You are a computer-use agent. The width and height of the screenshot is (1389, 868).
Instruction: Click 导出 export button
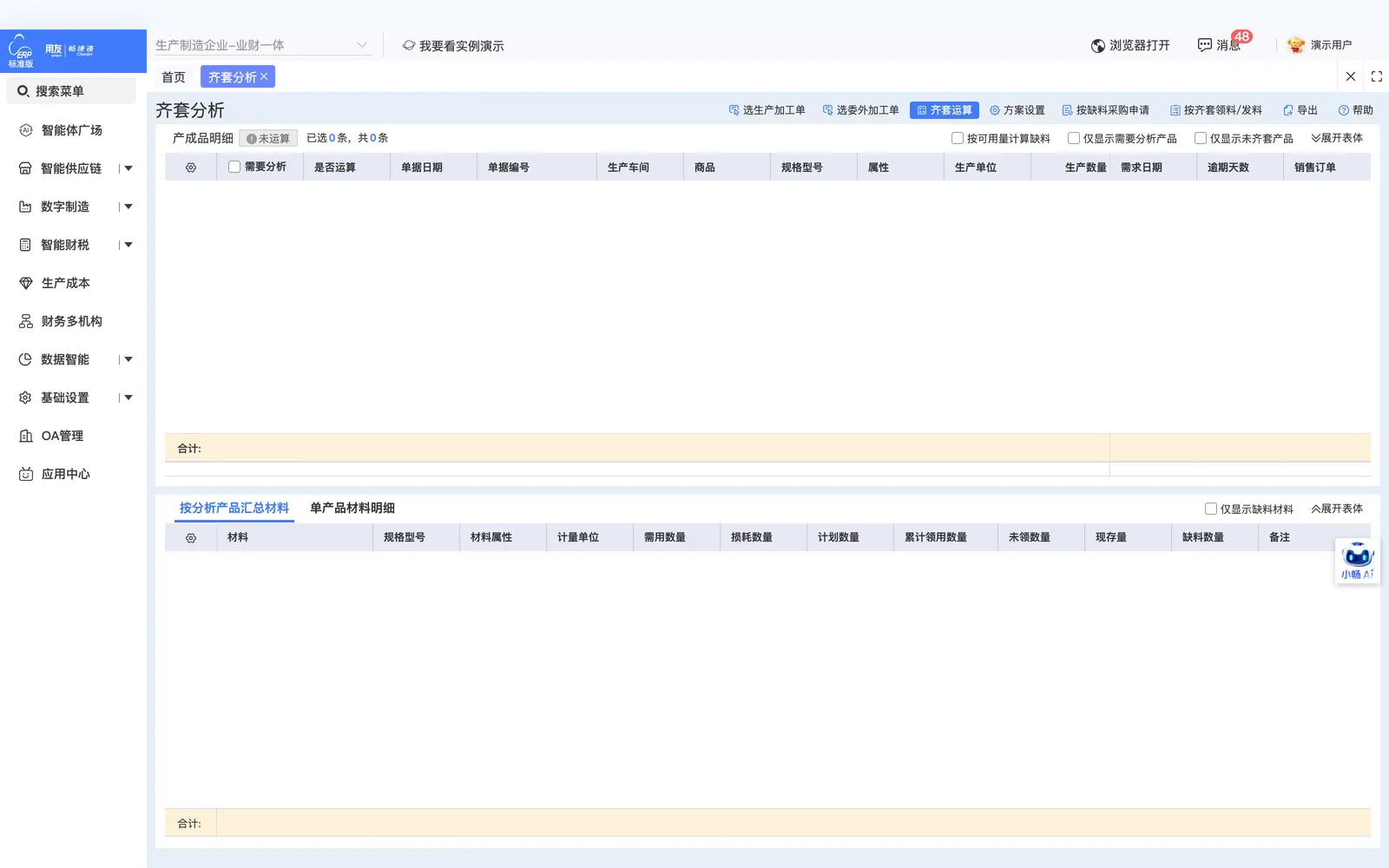pyautogui.click(x=1300, y=110)
